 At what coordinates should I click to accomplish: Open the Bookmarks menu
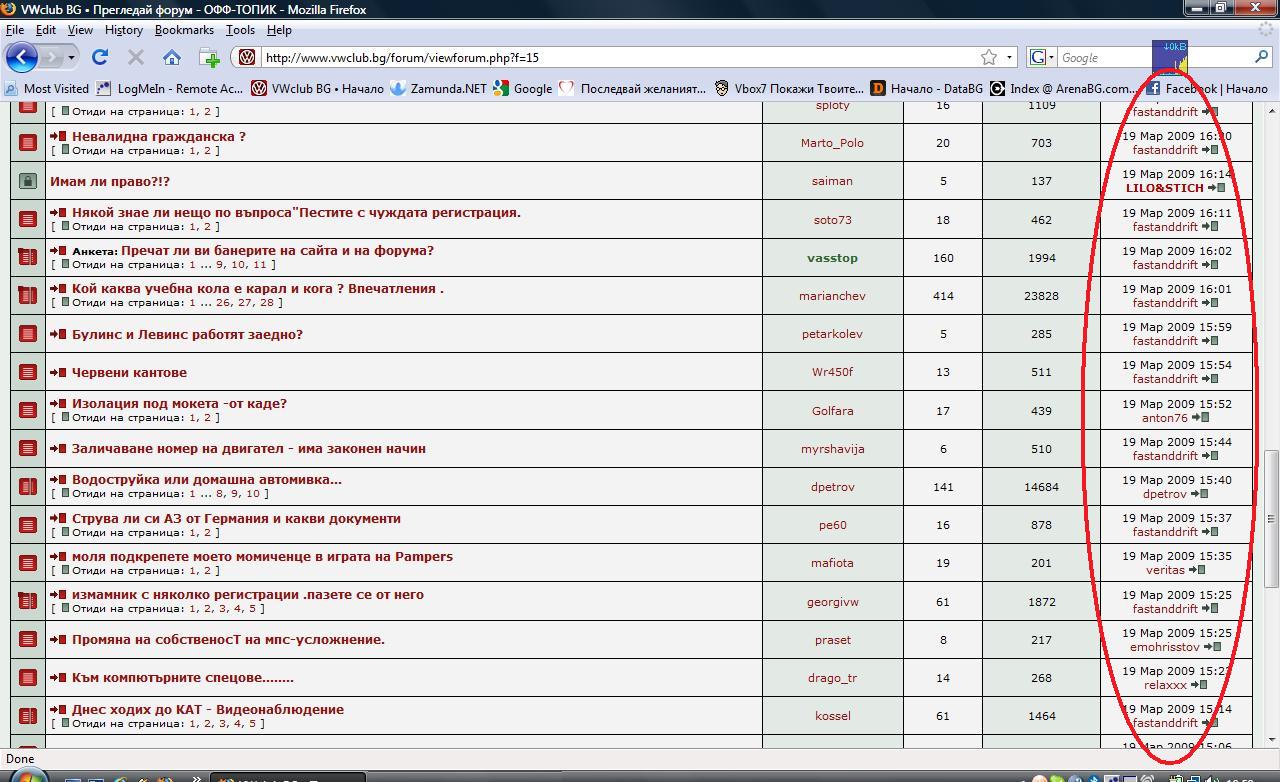pyautogui.click(x=184, y=30)
